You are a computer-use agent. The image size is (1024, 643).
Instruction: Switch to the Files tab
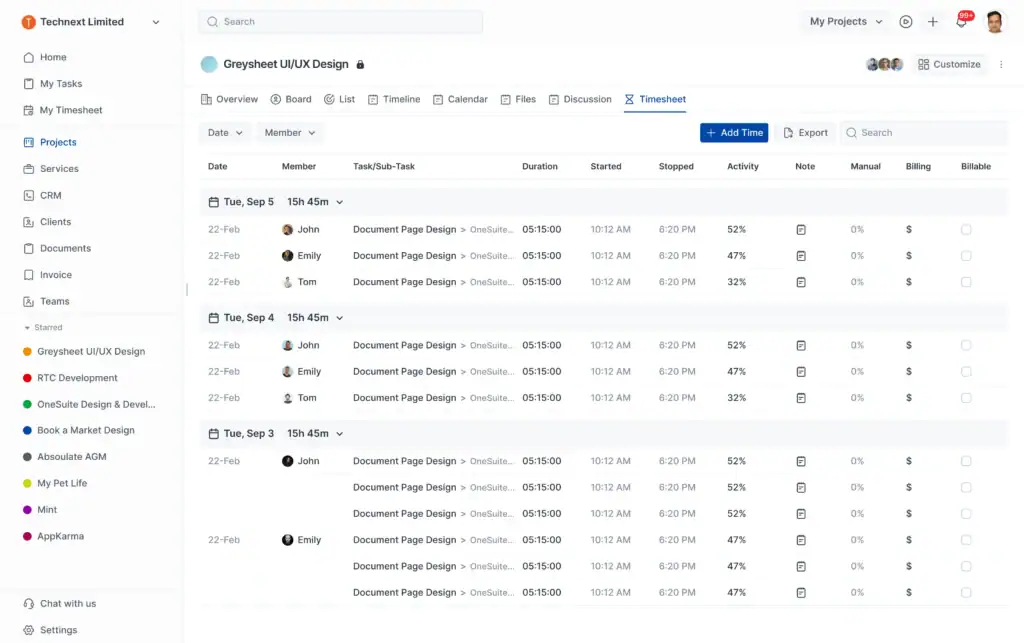pos(518,99)
